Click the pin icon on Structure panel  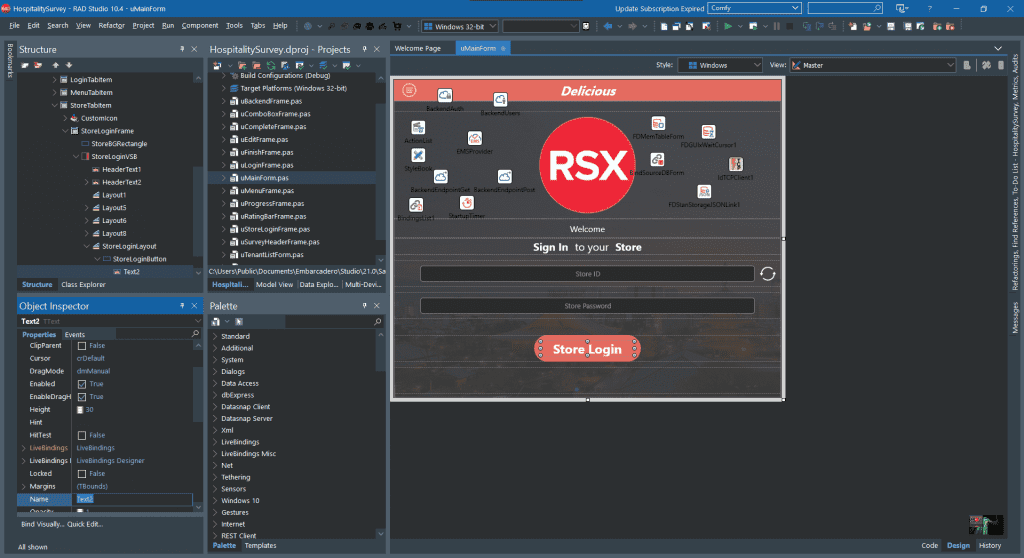click(x=182, y=49)
